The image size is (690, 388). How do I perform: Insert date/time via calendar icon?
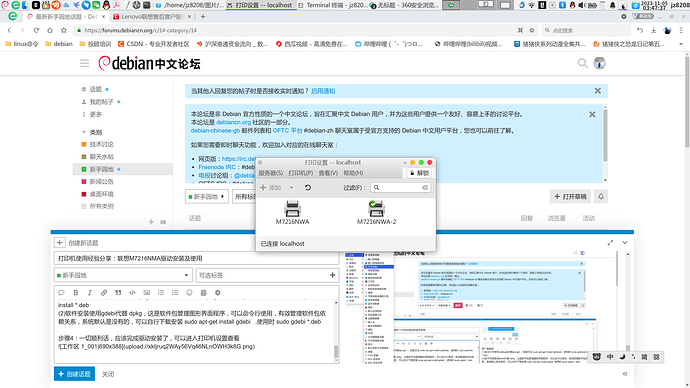point(203,293)
